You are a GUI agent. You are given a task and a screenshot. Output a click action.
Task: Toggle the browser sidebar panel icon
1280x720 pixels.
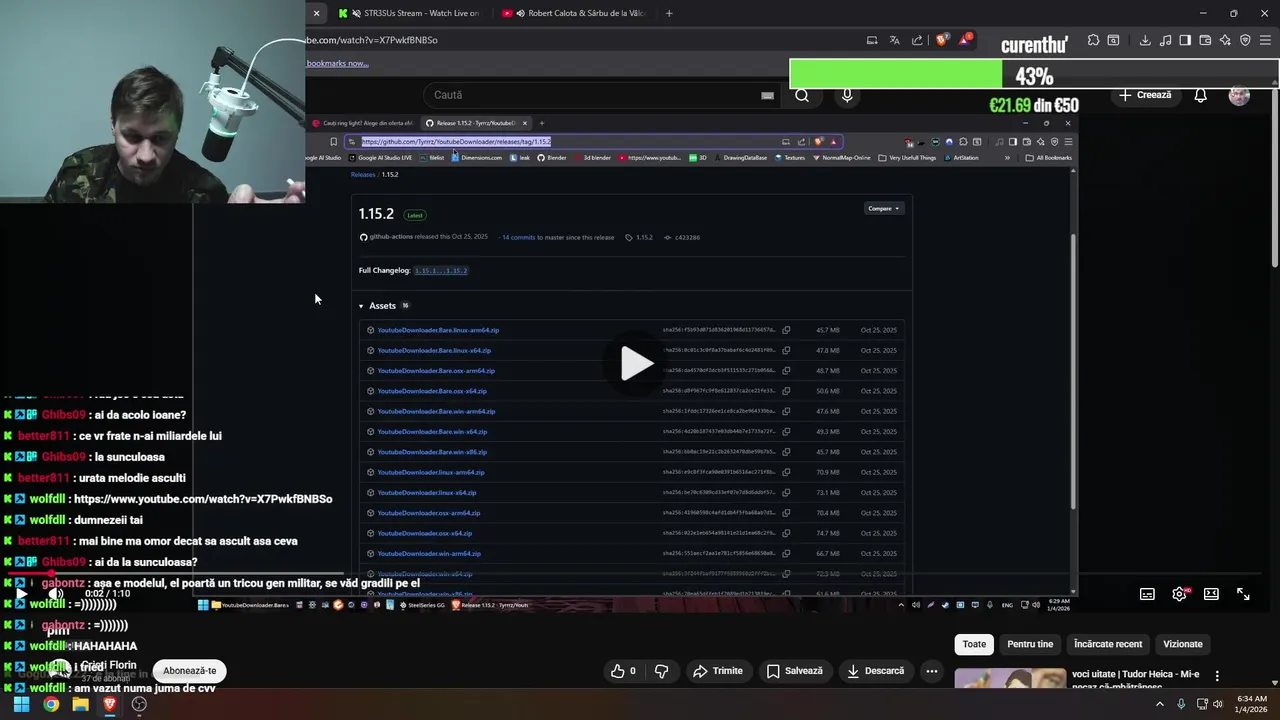[1185, 40]
